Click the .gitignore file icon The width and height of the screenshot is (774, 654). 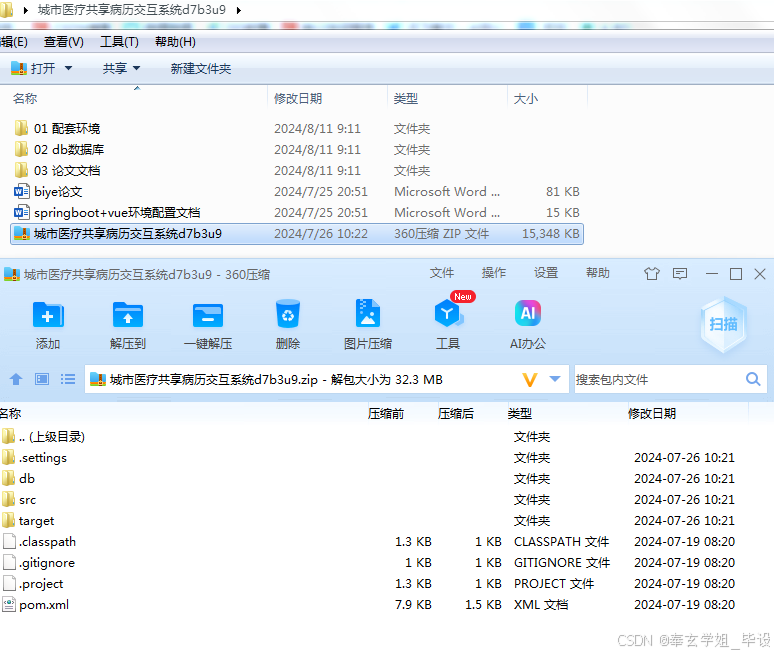tap(9, 563)
